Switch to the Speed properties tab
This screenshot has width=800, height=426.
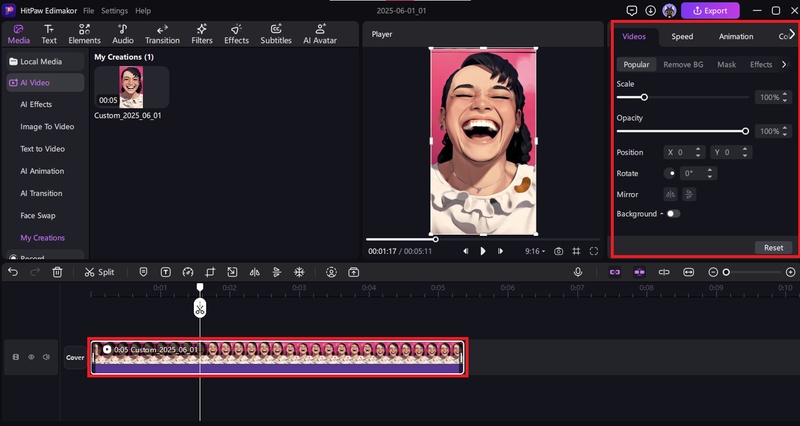[682, 36]
